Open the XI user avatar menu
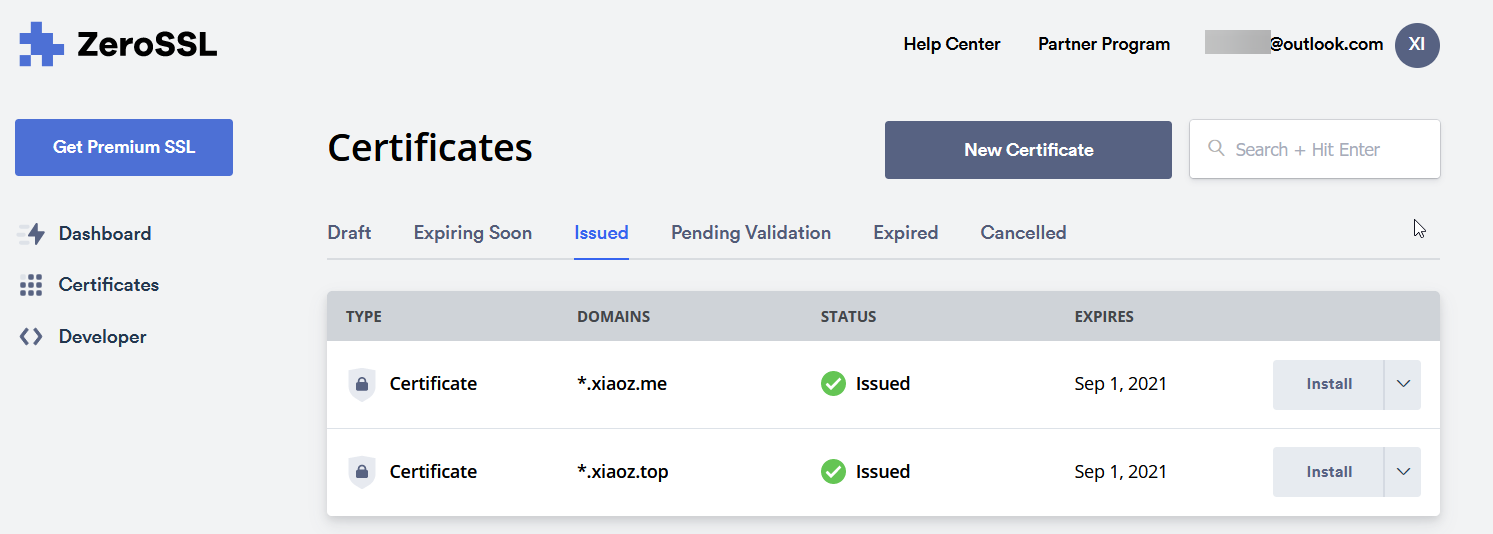Viewport: 1493px width, 534px height. [1416, 45]
